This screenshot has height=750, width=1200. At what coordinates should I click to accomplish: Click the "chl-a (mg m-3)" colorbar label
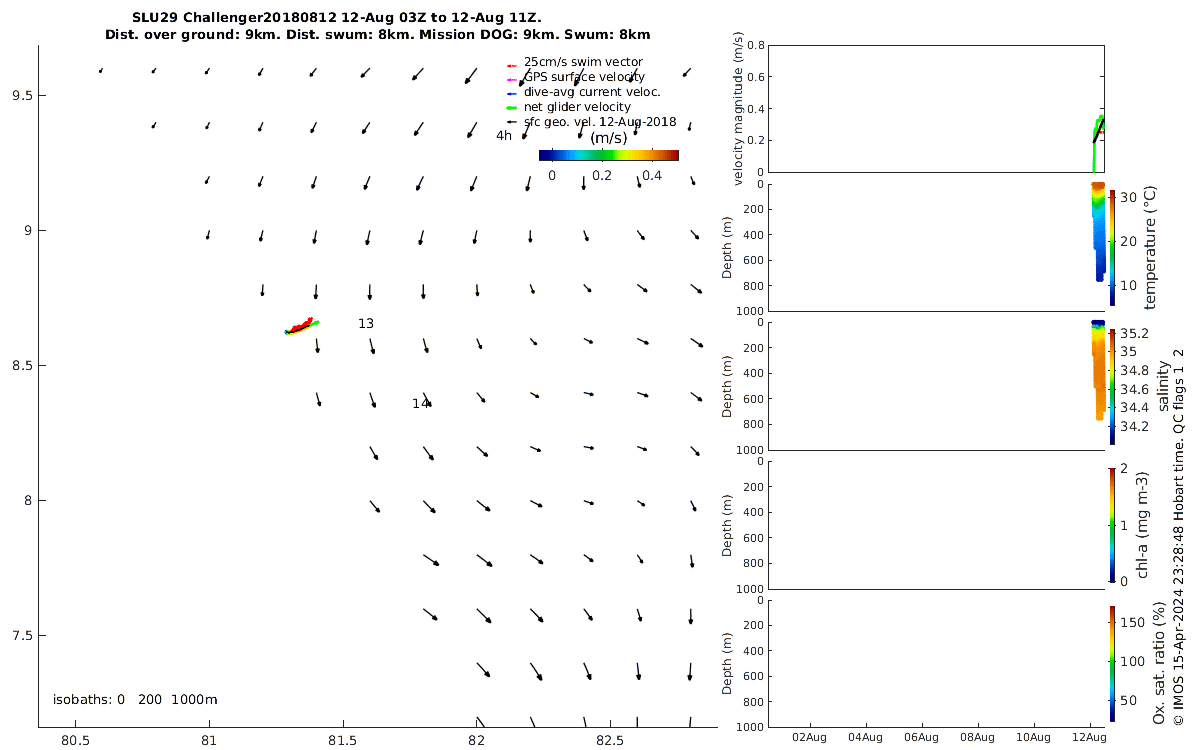pyautogui.click(x=1143, y=525)
